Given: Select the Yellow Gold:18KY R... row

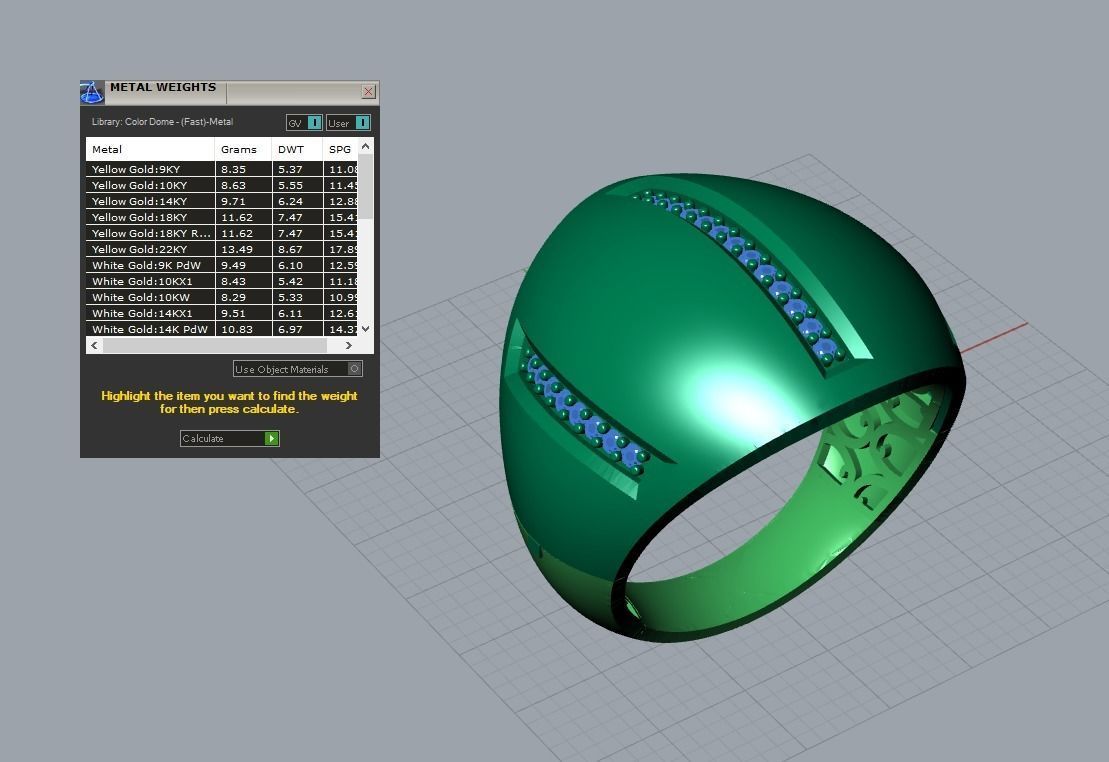Looking at the screenshot, I should click(x=221, y=233).
